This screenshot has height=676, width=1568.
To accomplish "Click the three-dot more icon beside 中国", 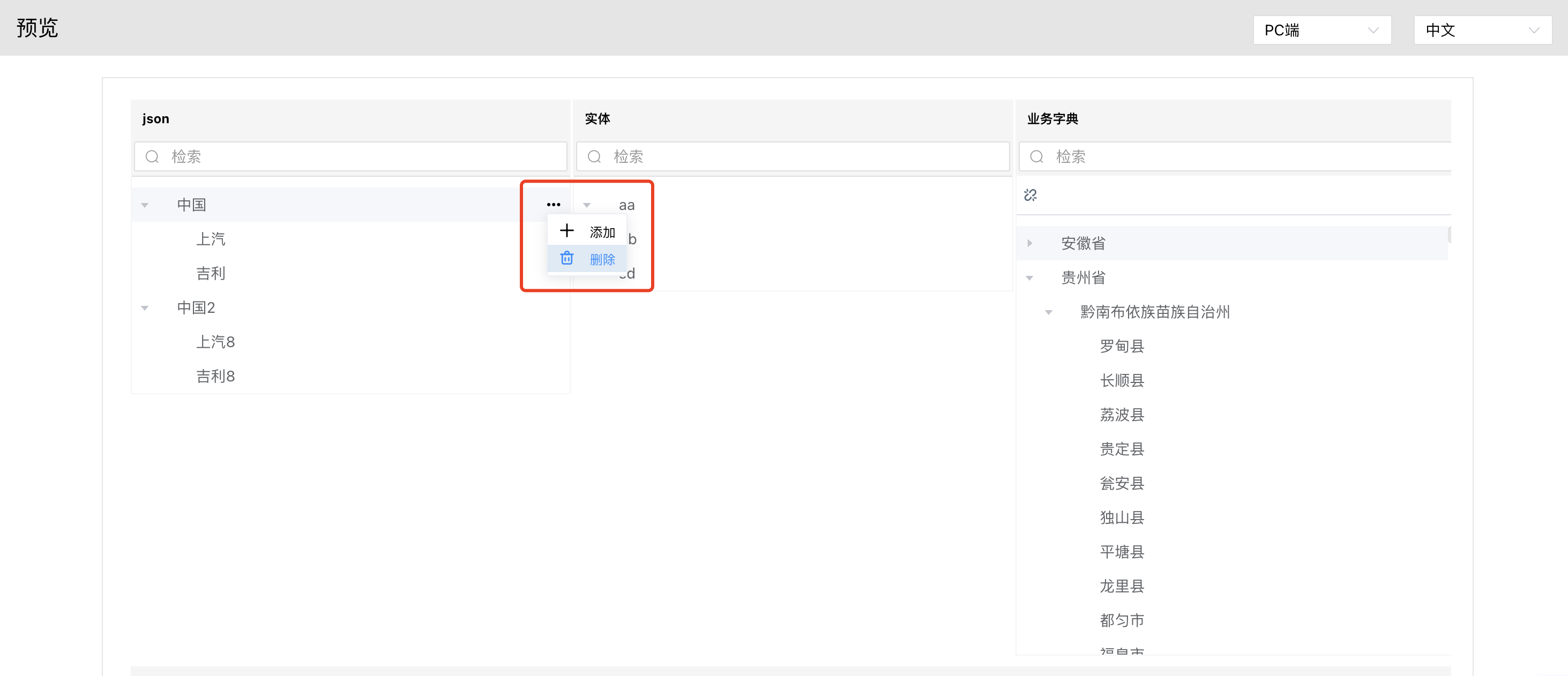I will coord(552,205).
